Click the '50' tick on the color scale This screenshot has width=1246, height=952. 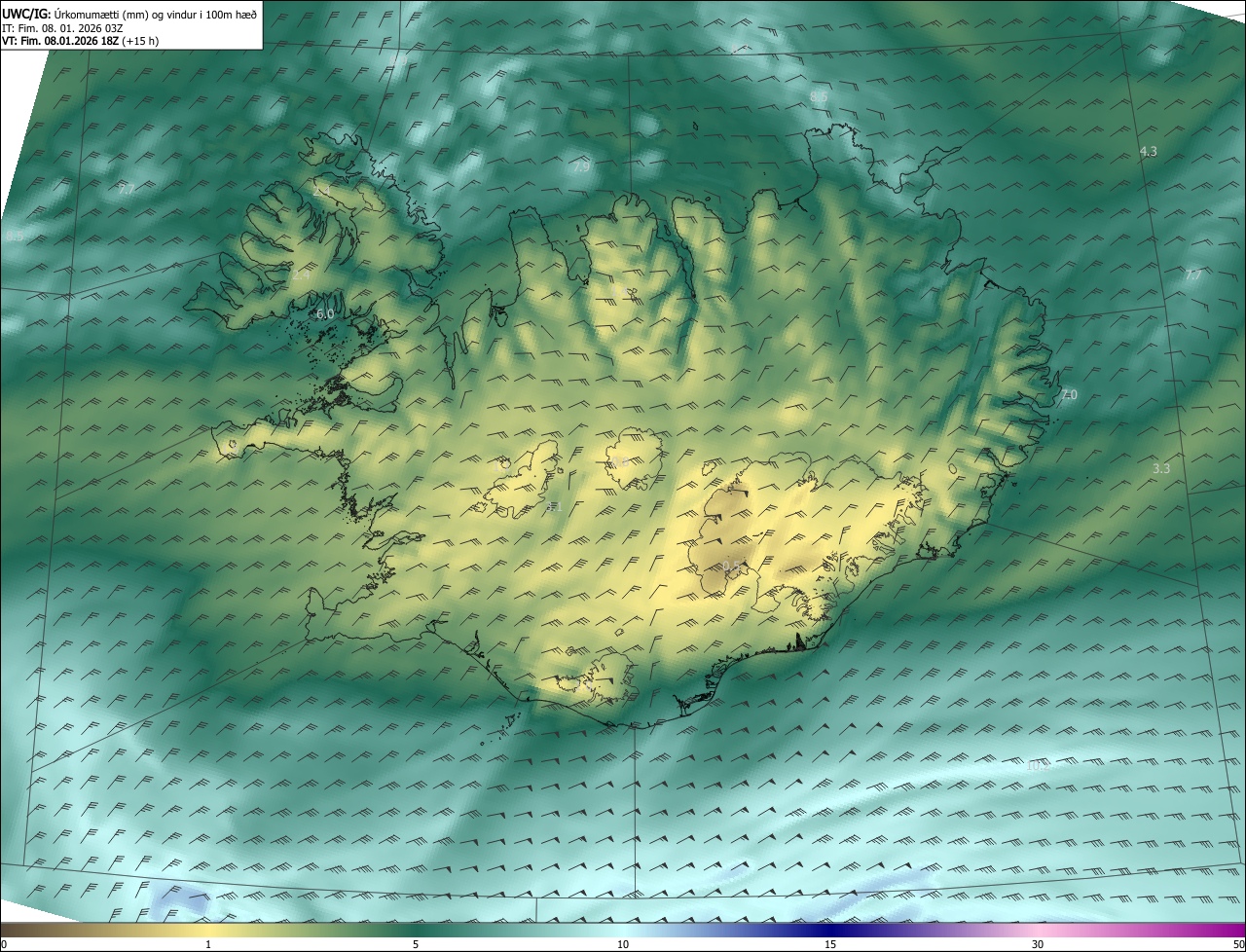tap(1237, 944)
